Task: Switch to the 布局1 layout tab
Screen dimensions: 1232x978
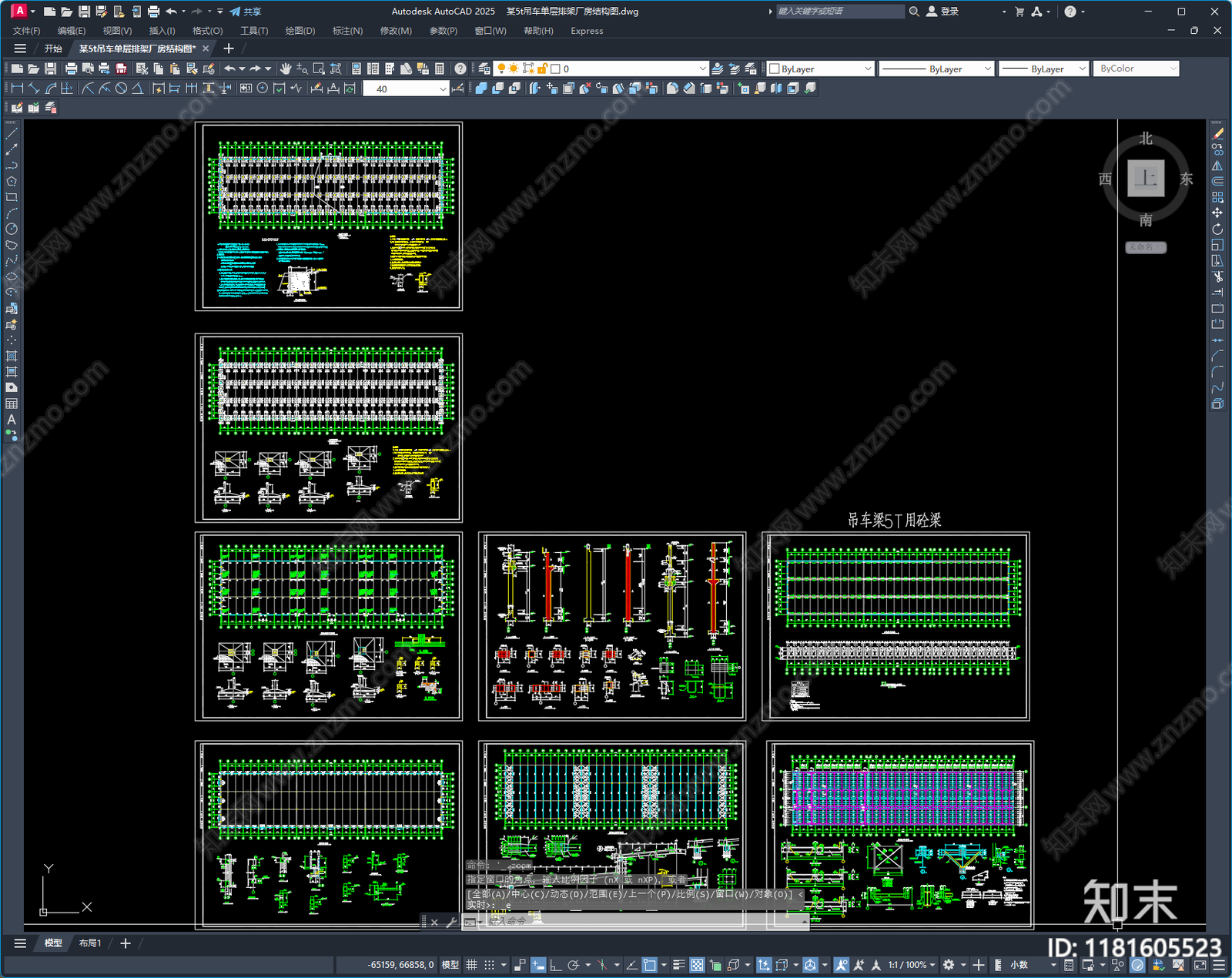Action: tap(90, 943)
